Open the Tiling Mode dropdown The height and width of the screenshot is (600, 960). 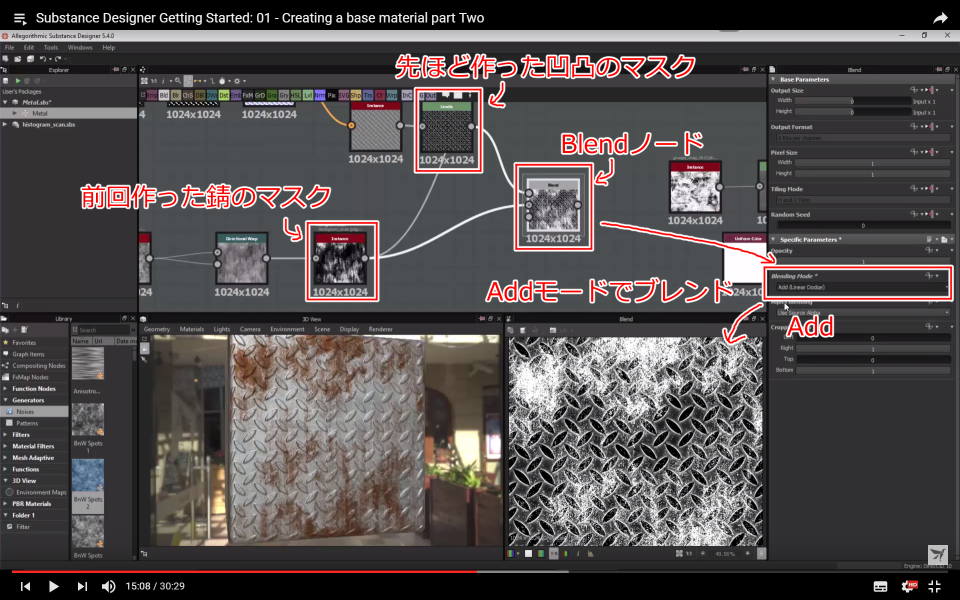863,200
